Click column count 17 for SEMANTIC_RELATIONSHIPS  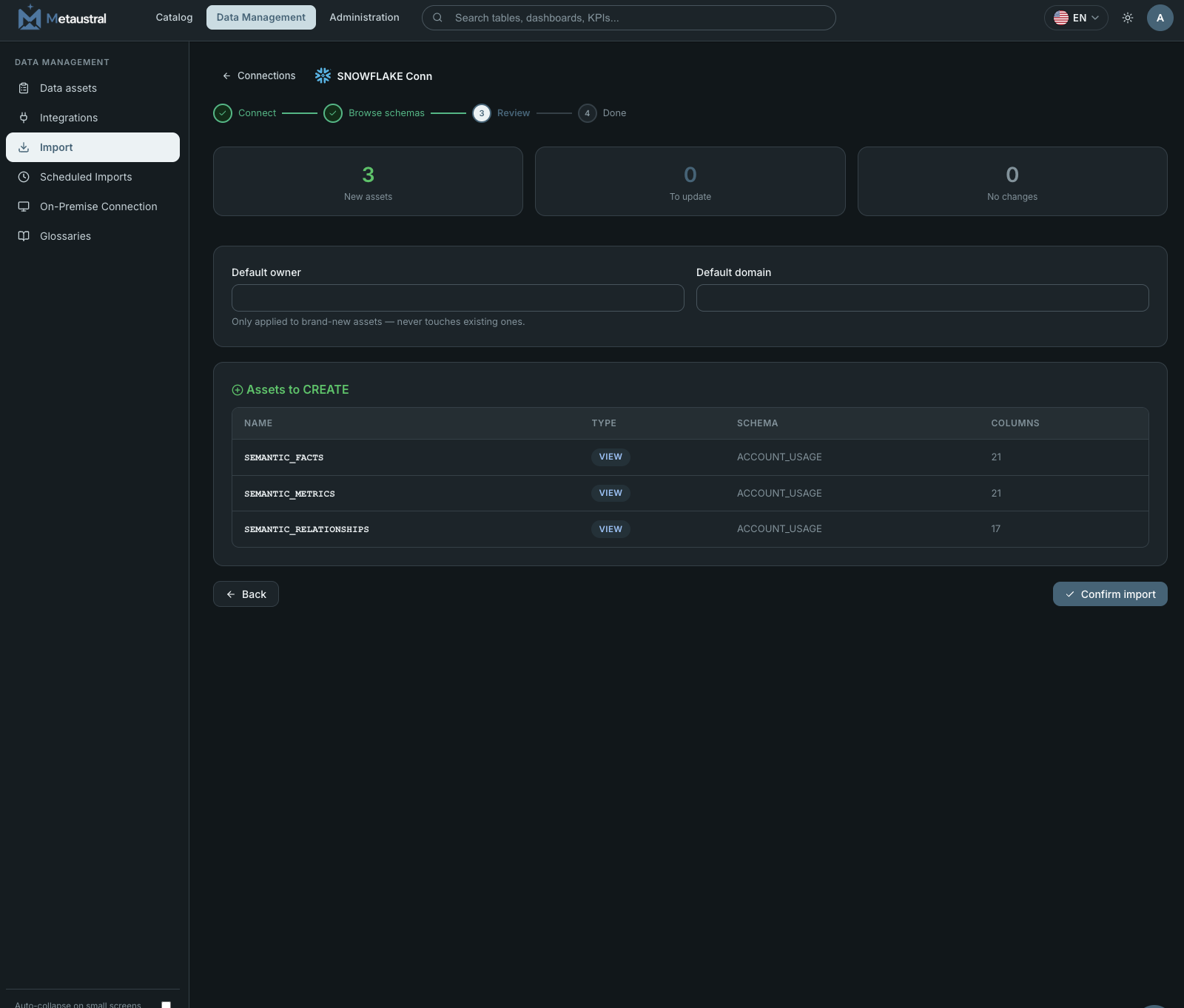pyautogui.click(x=996, y=528)
